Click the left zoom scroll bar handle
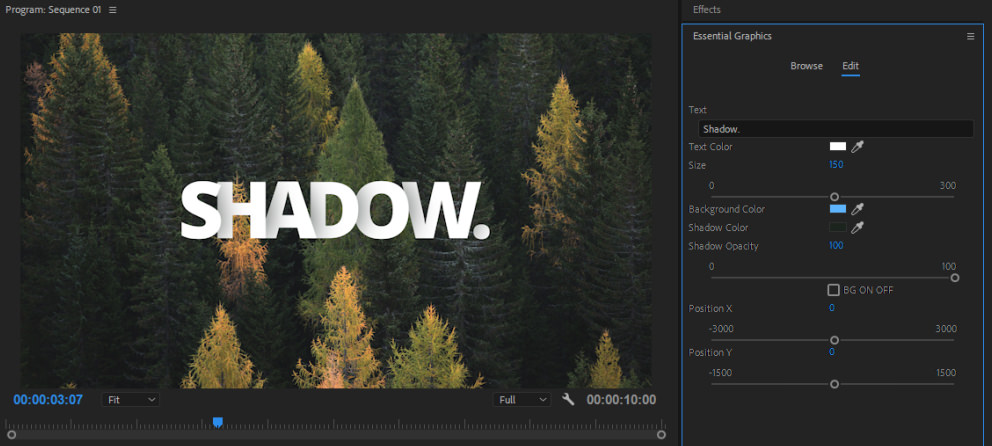 [11, 435]
